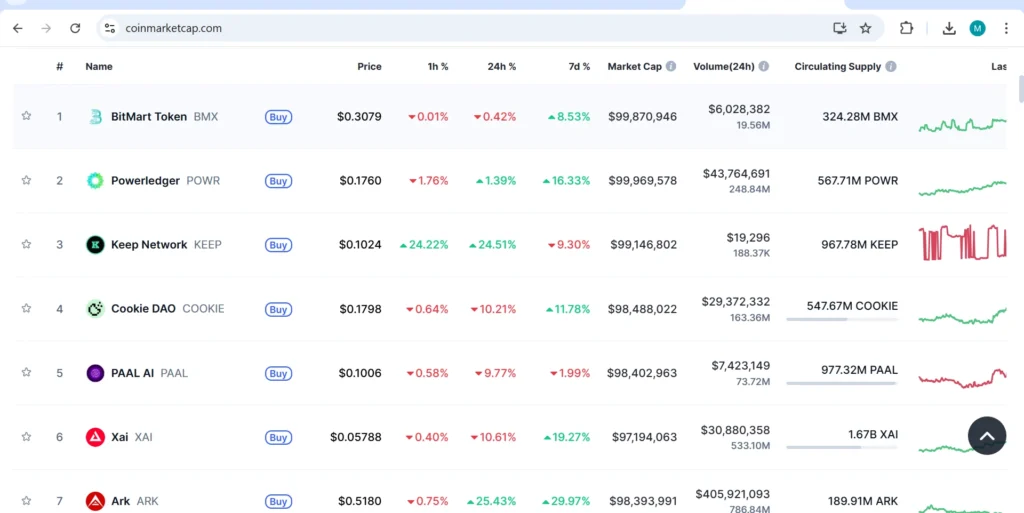Add Keep Network to watchlist star
This screenshot has width=1024, height=513.
(26, 243)
